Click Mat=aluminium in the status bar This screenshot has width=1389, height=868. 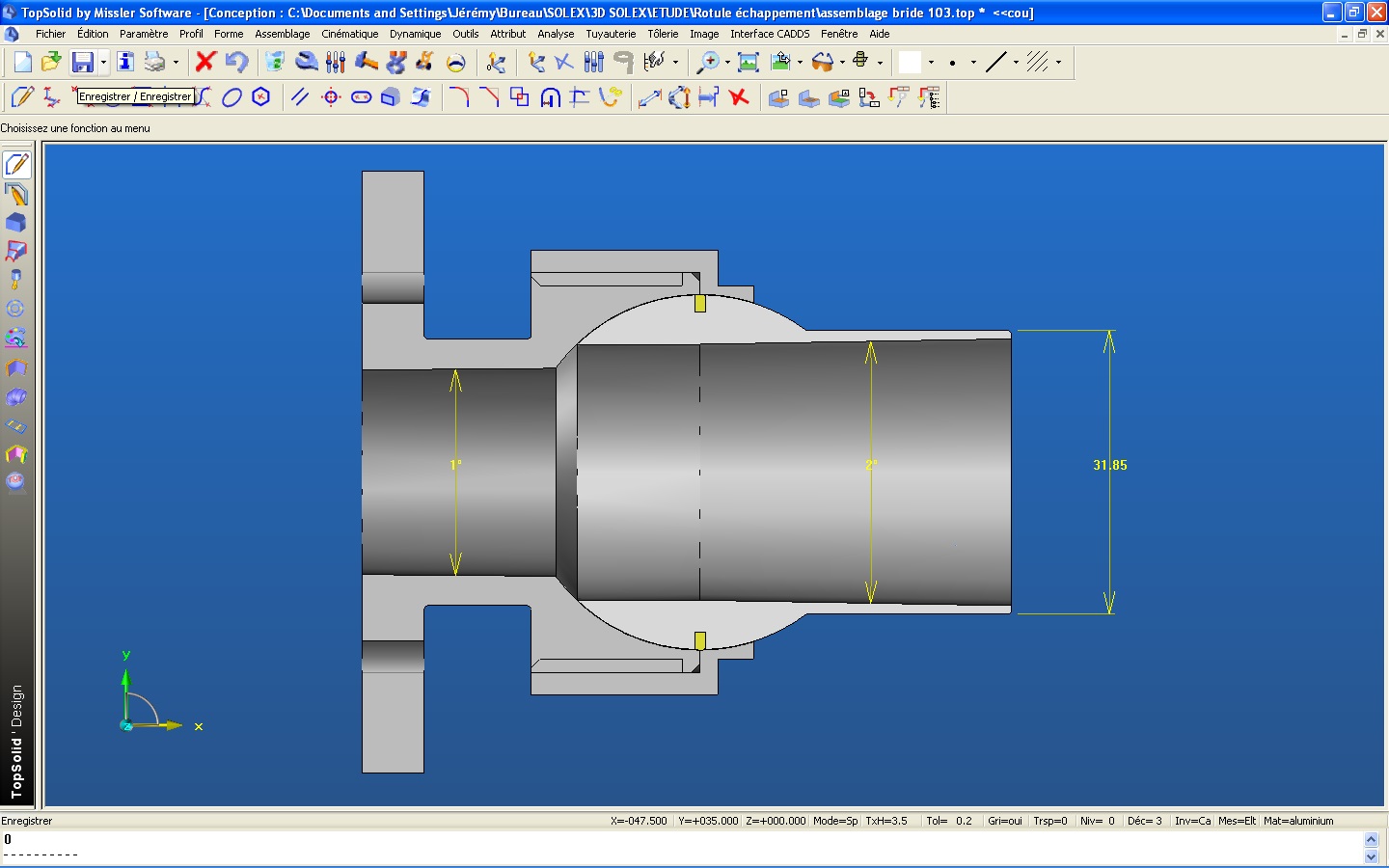pos(1298,821)
